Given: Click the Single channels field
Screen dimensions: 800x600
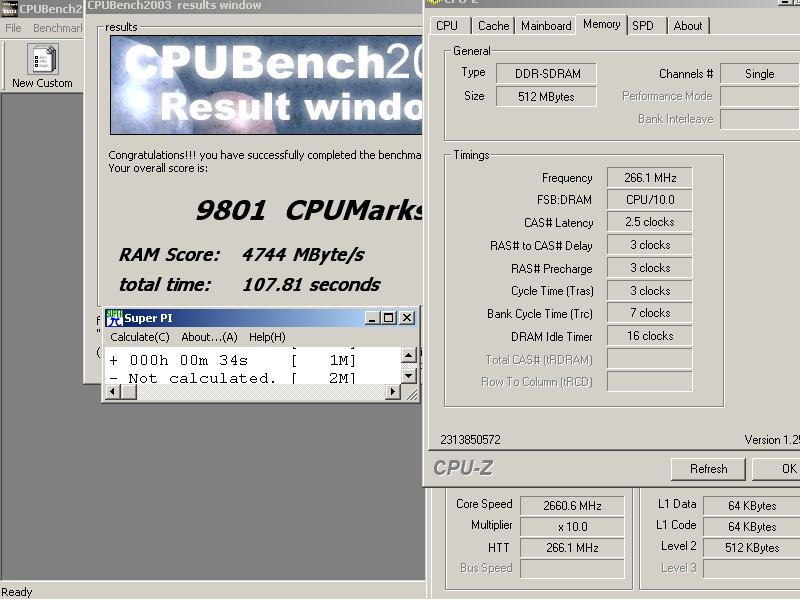Looking at the screenshot, I should 759,73.
